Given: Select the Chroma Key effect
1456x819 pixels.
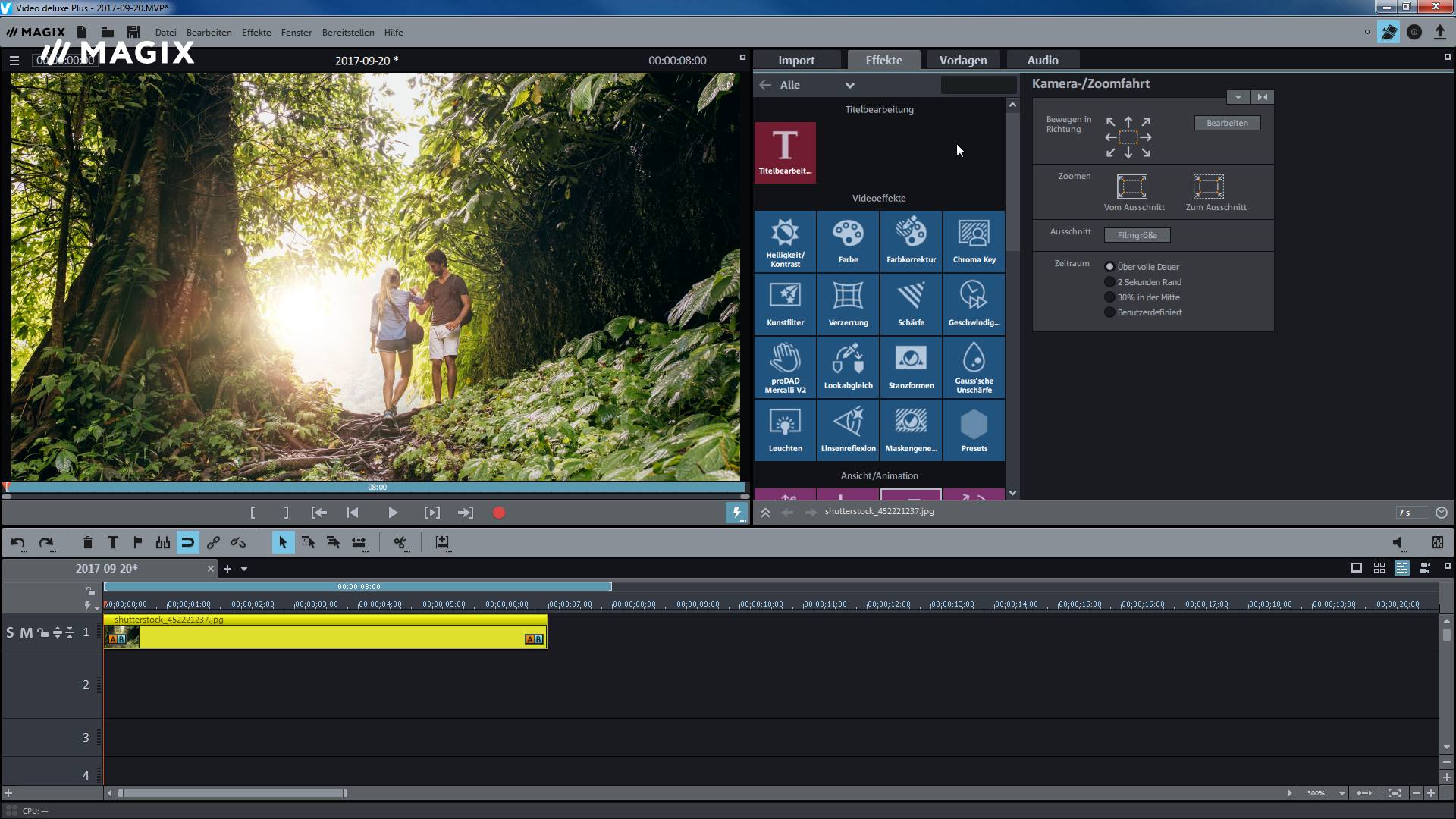Looking at the screenshot, I should click(974, 241).
